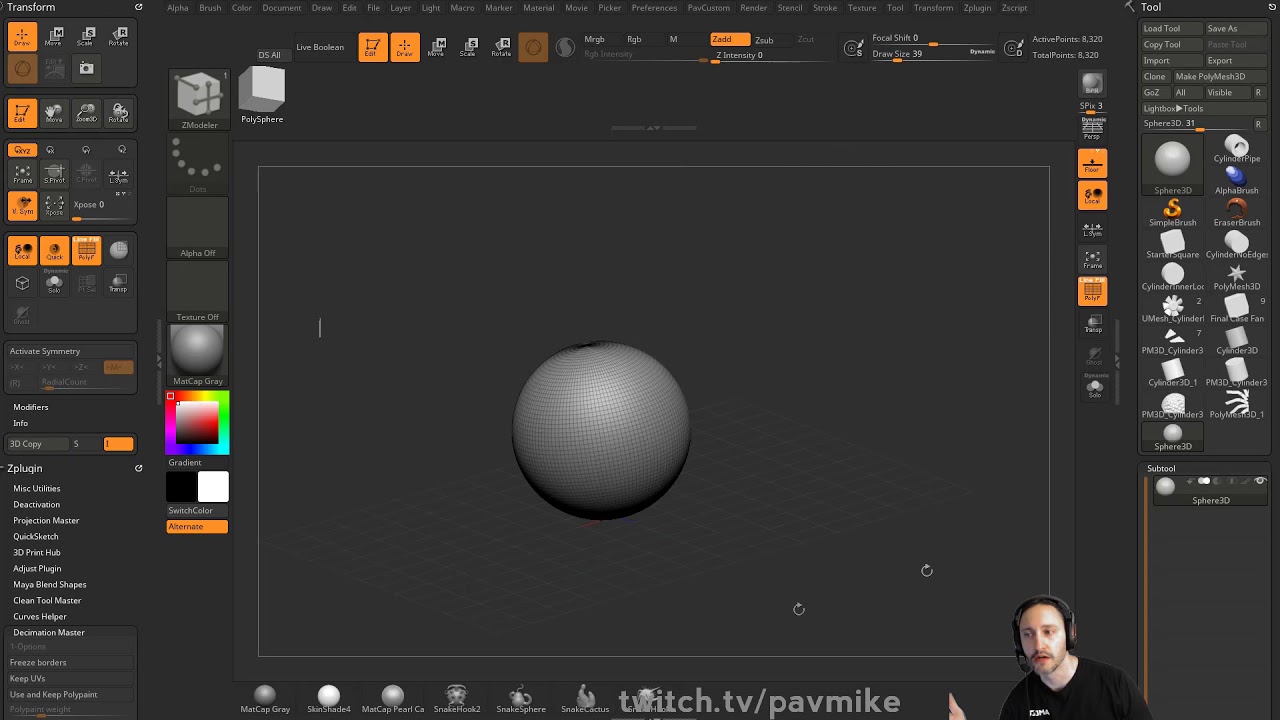Select the Zoom3D navigation icon
This screenshot has height=720, width=1280.
86,113
